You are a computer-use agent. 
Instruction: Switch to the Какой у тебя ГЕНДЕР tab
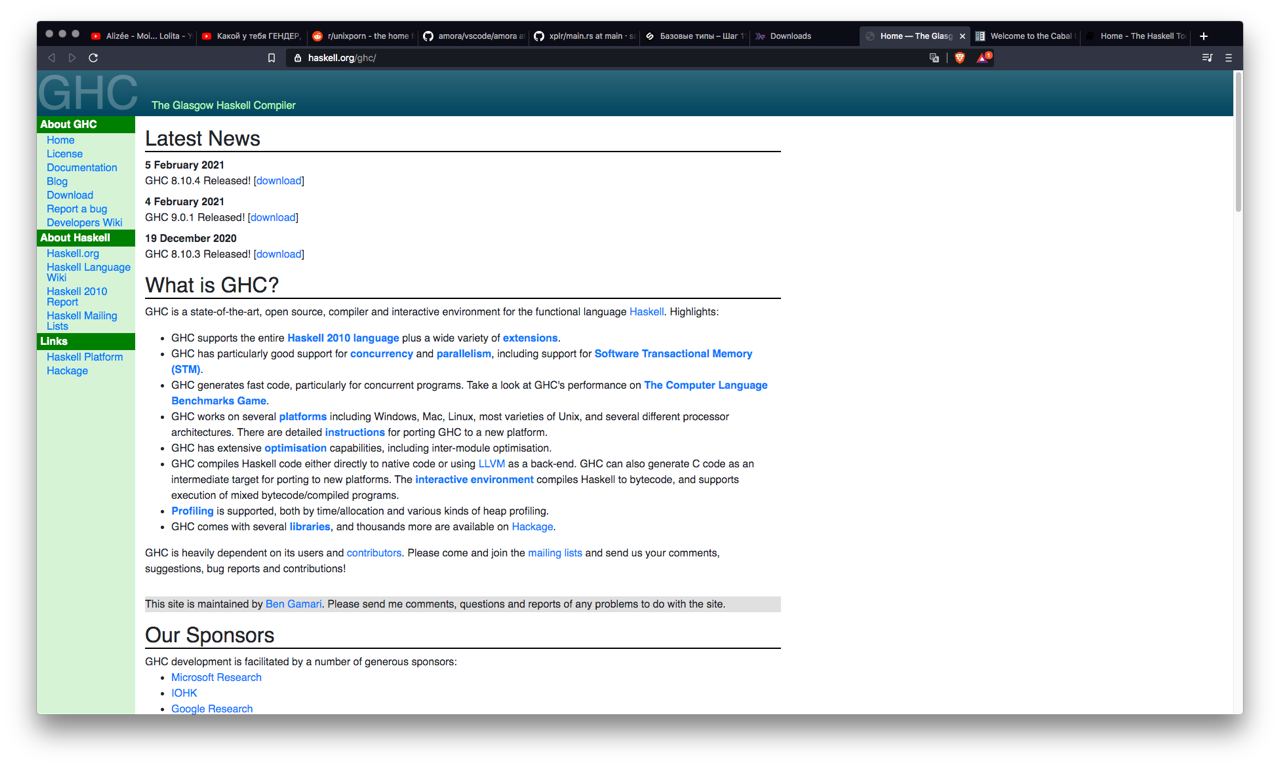[250, 36]
